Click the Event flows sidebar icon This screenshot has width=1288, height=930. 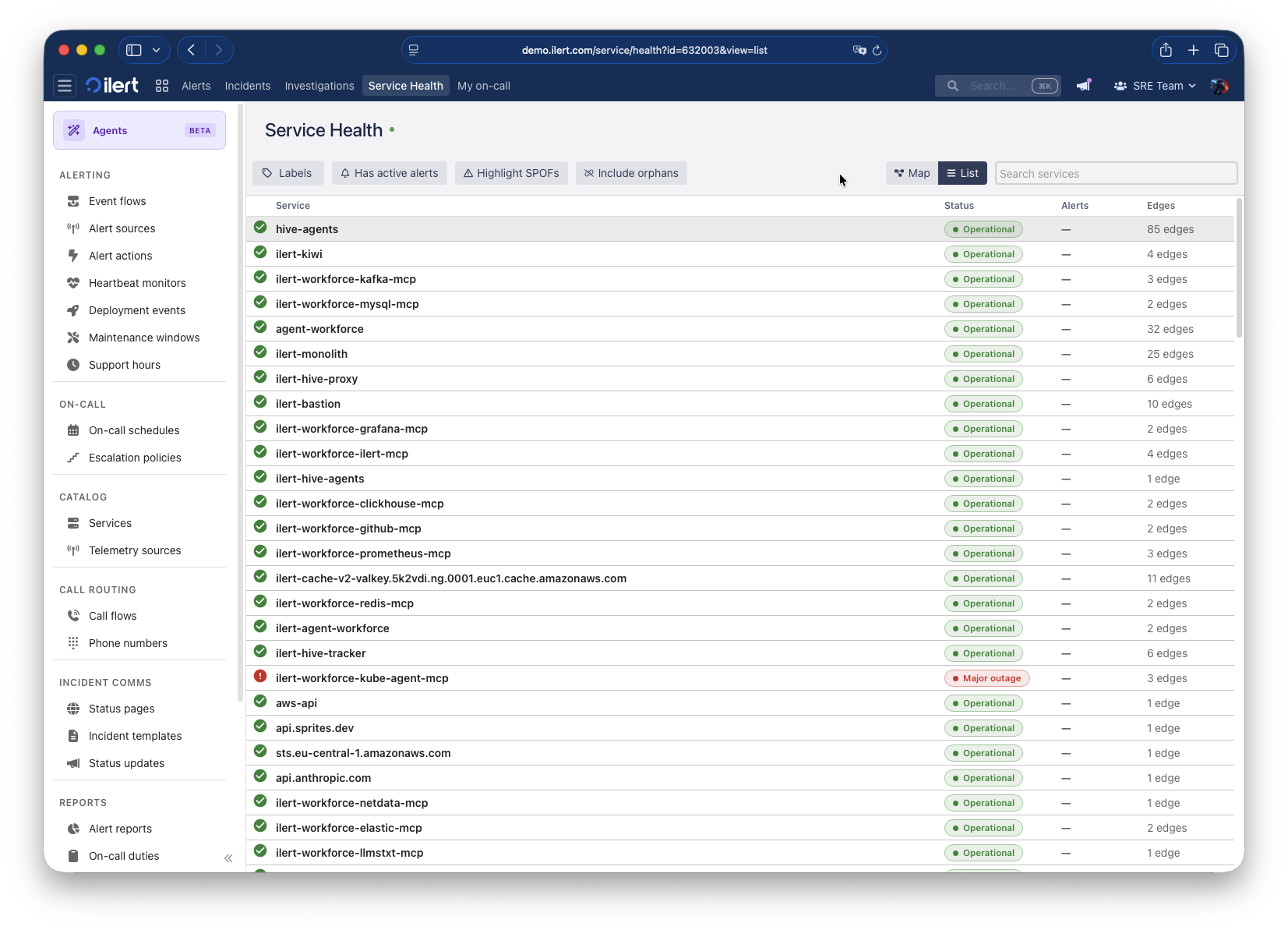pyautogui.click(x=73, y=201)
